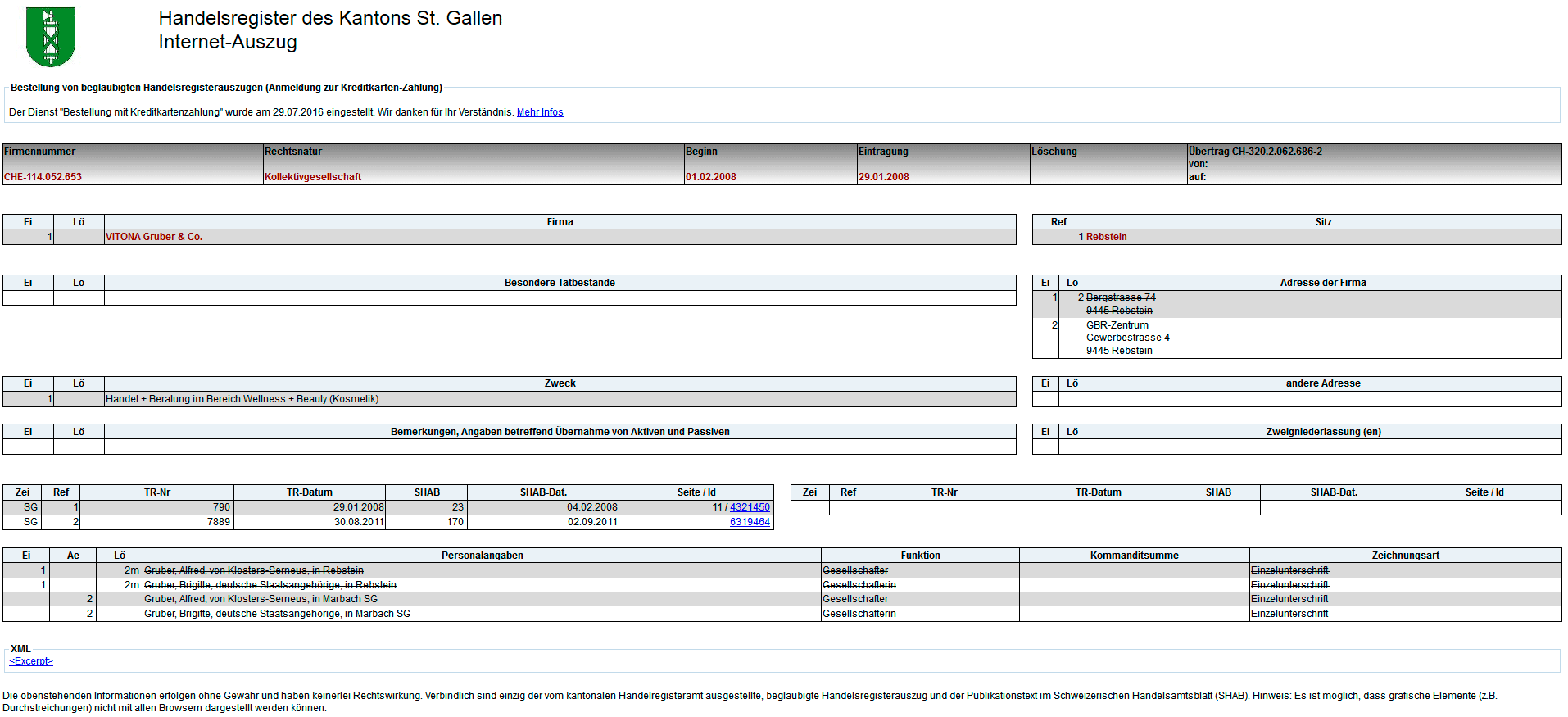Click the Eintragung date 29.01.2008
1568x717 pixels.
click(884, 177)
